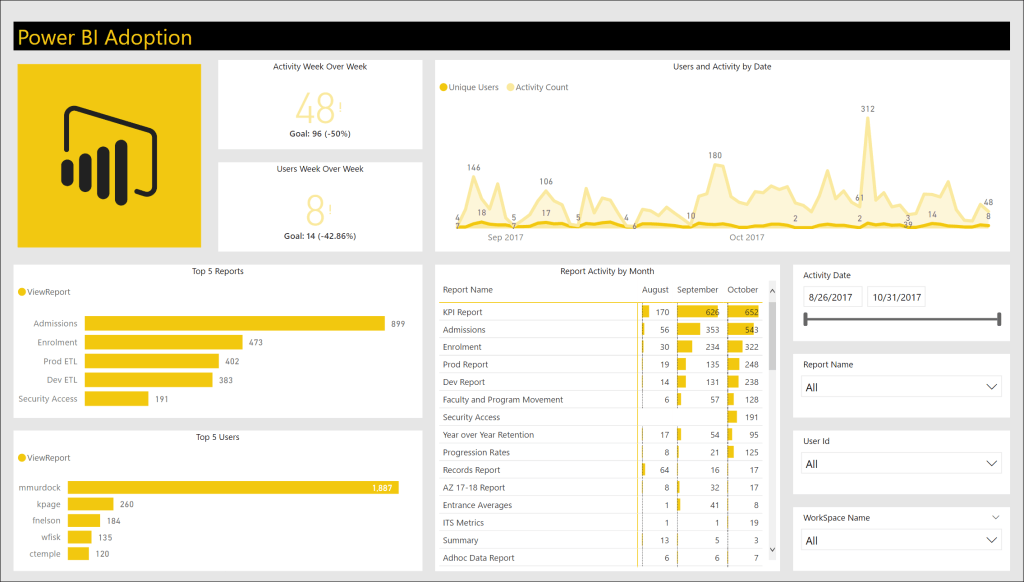Select the Unique Users legend marker

pos(443,88)
